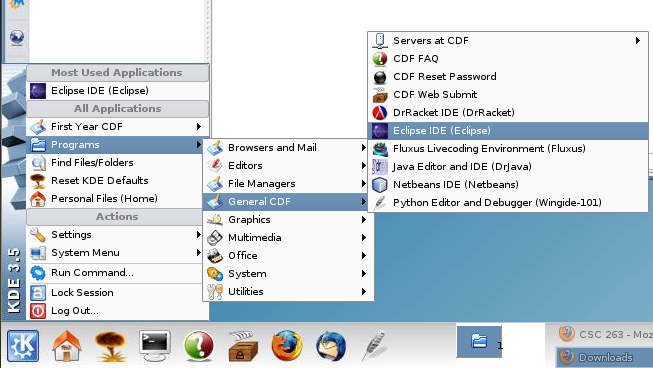Click the CDF Reset Password ball icon
The height and width of the screenshot is (368, 653).
[x=380, y=77]
